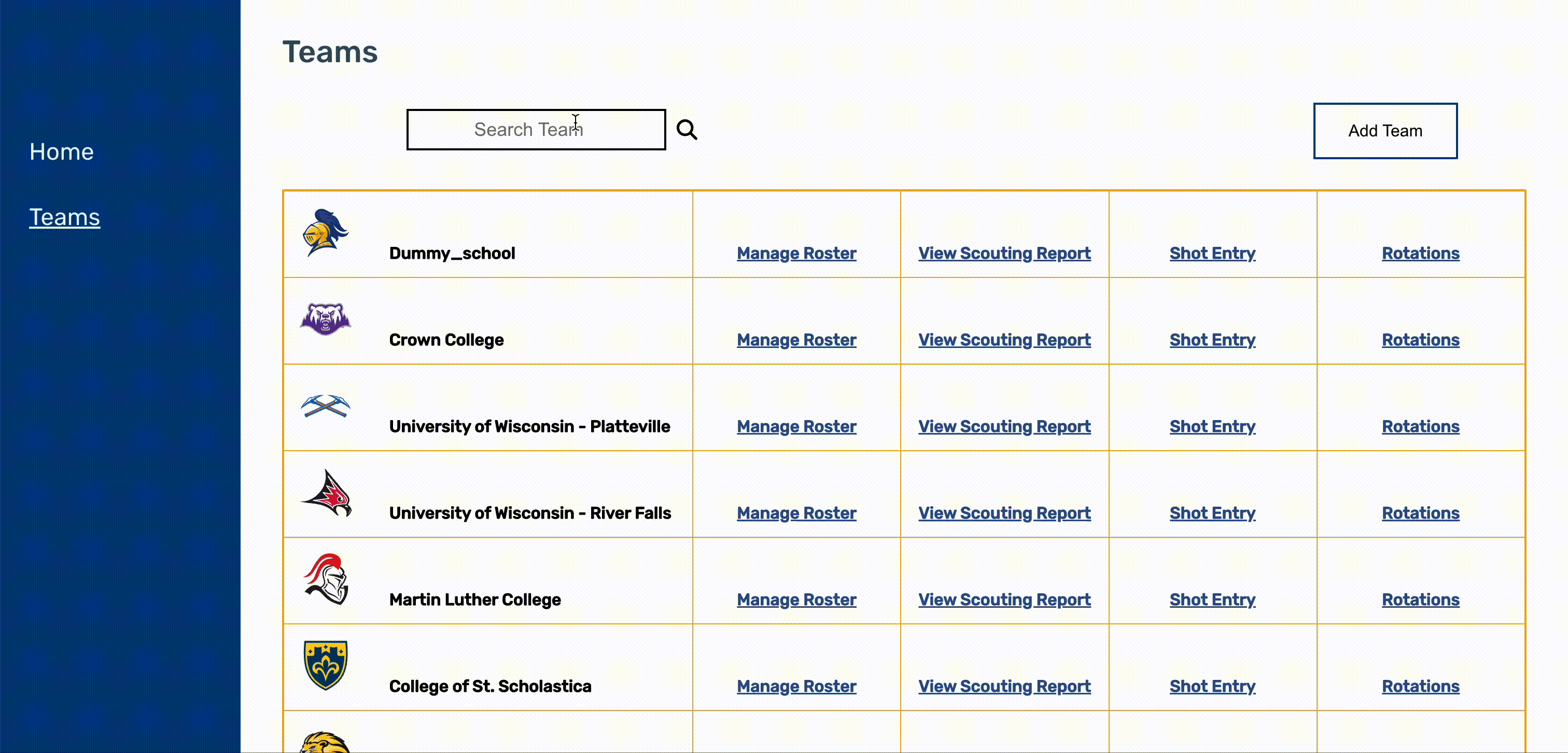Open Shot Entry for Wisconsin Platteville

[x=1212, y=426]
